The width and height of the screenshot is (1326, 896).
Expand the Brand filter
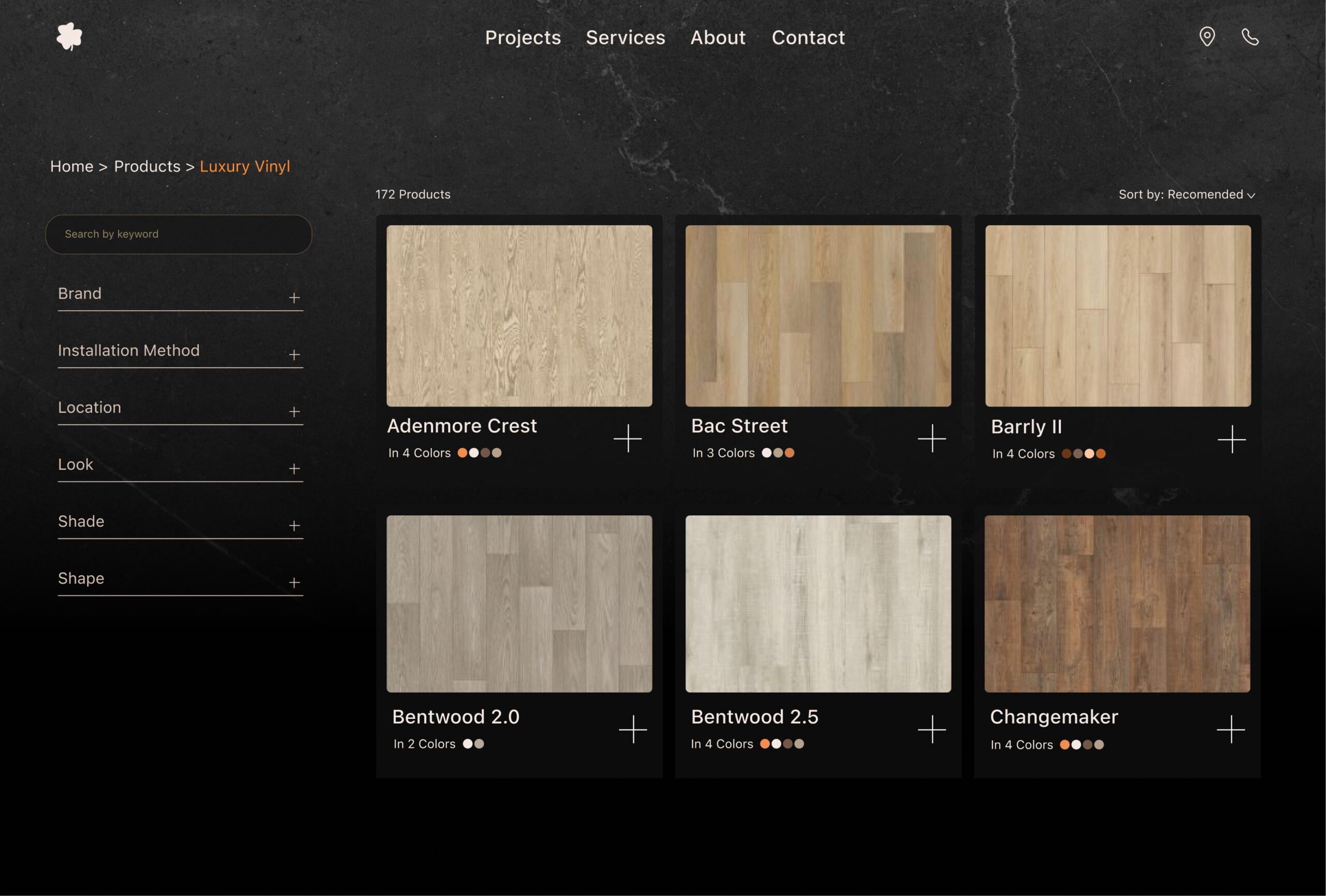tap(294, 298)
